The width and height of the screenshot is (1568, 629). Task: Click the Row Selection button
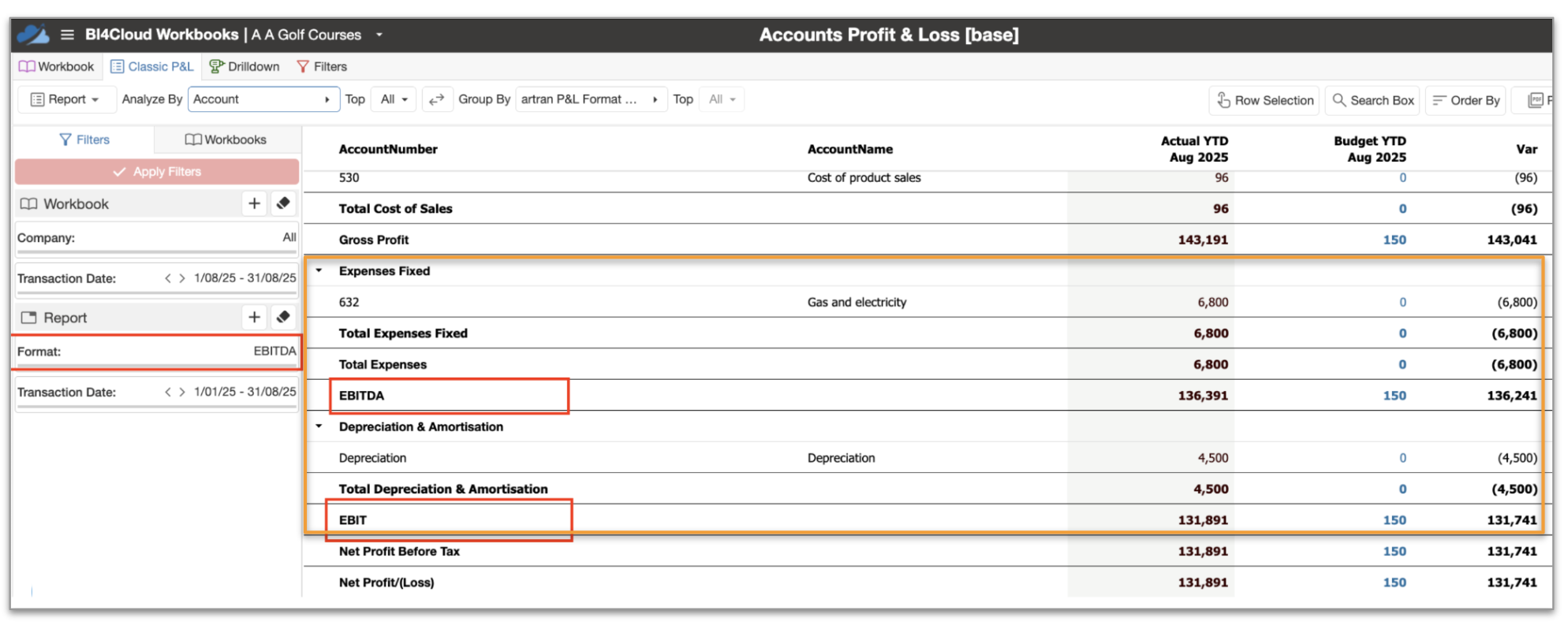point(1264,100)
